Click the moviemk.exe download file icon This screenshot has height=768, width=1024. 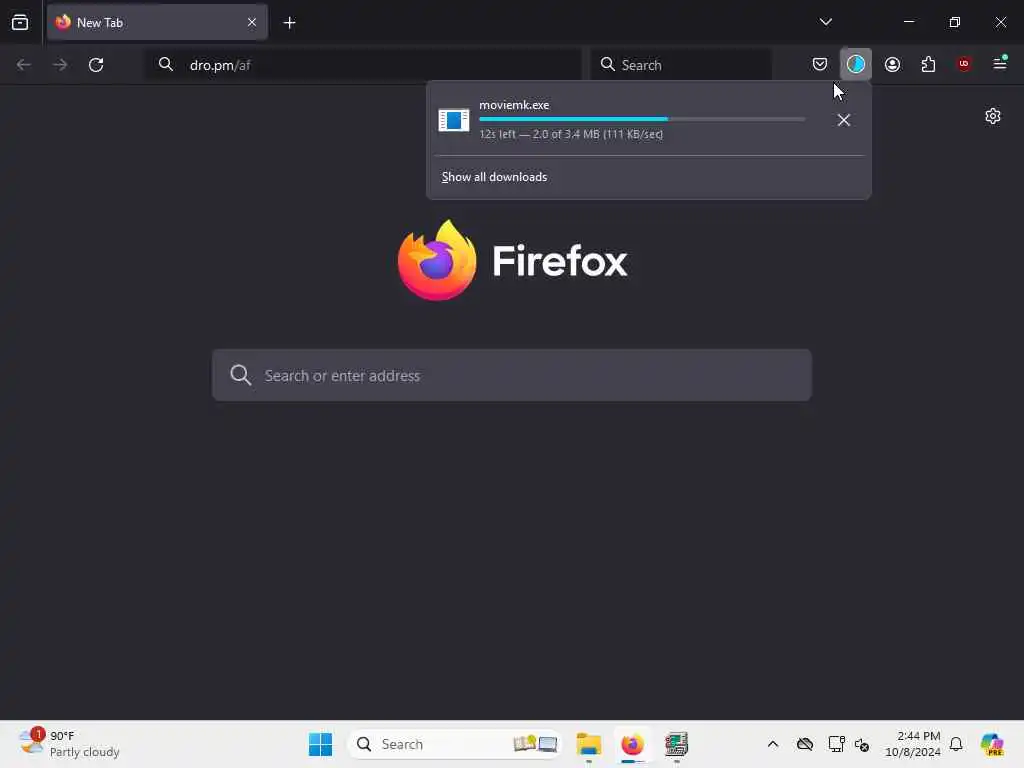[454, 120]
